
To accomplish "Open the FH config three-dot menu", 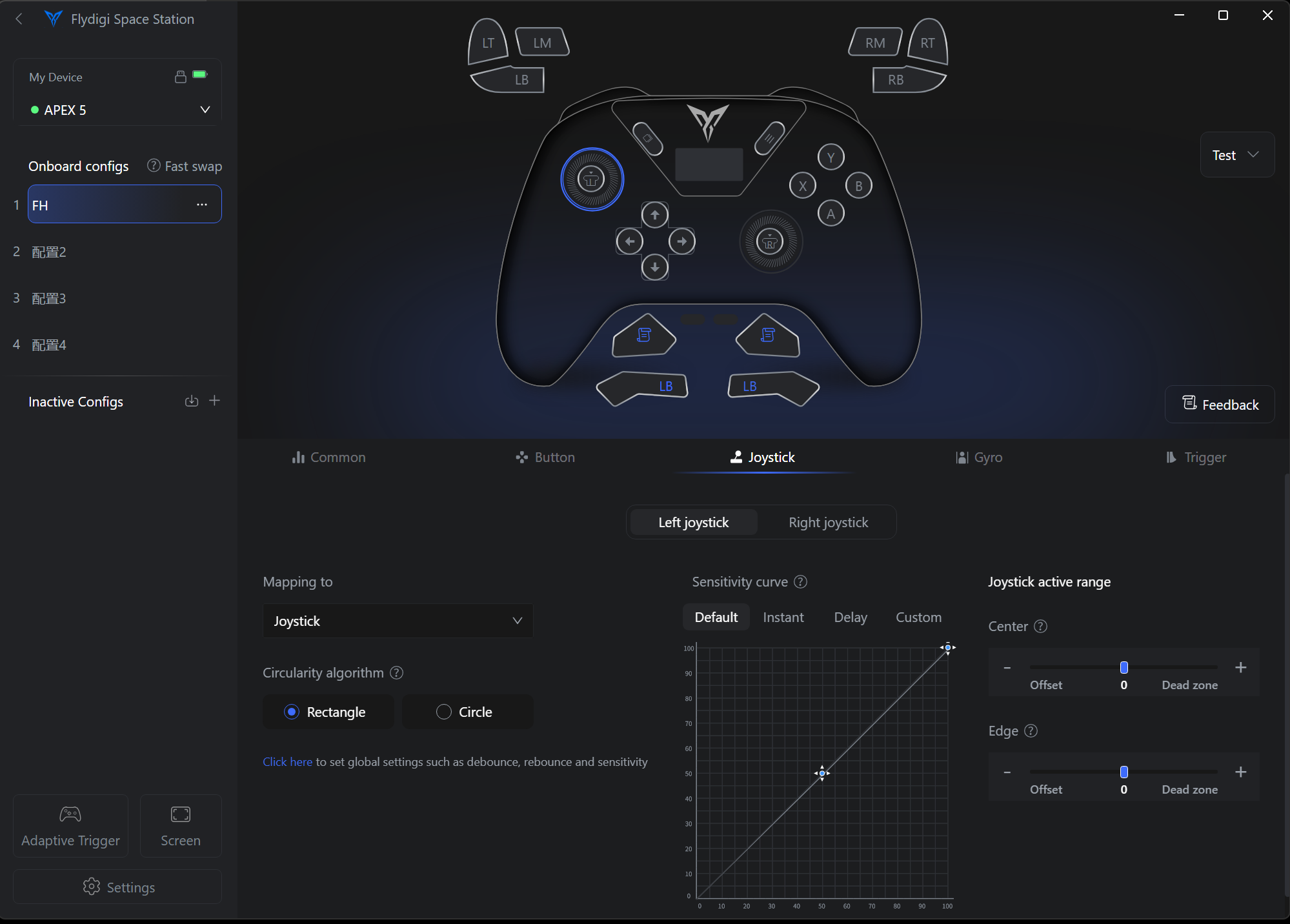I will pos(202,205).
